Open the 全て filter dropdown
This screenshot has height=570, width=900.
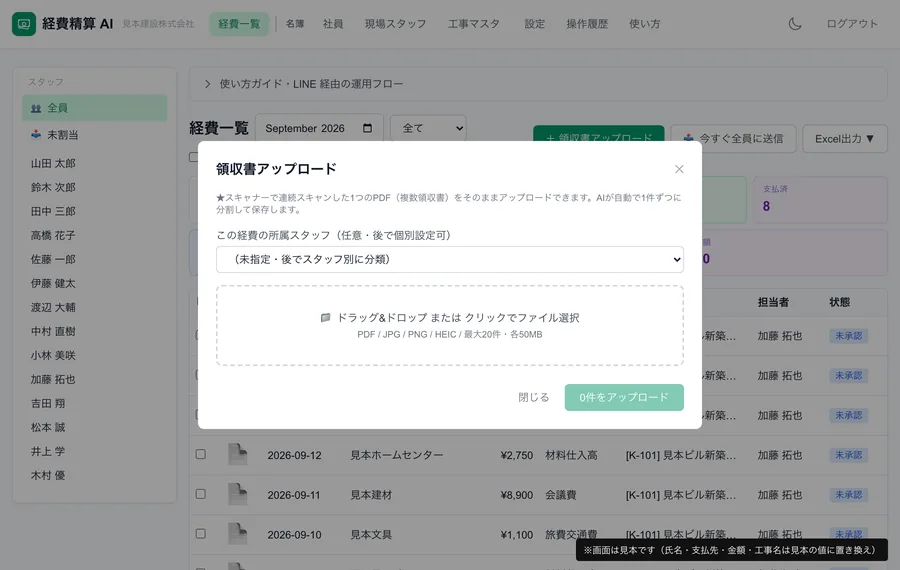click(x=428, y=128)
